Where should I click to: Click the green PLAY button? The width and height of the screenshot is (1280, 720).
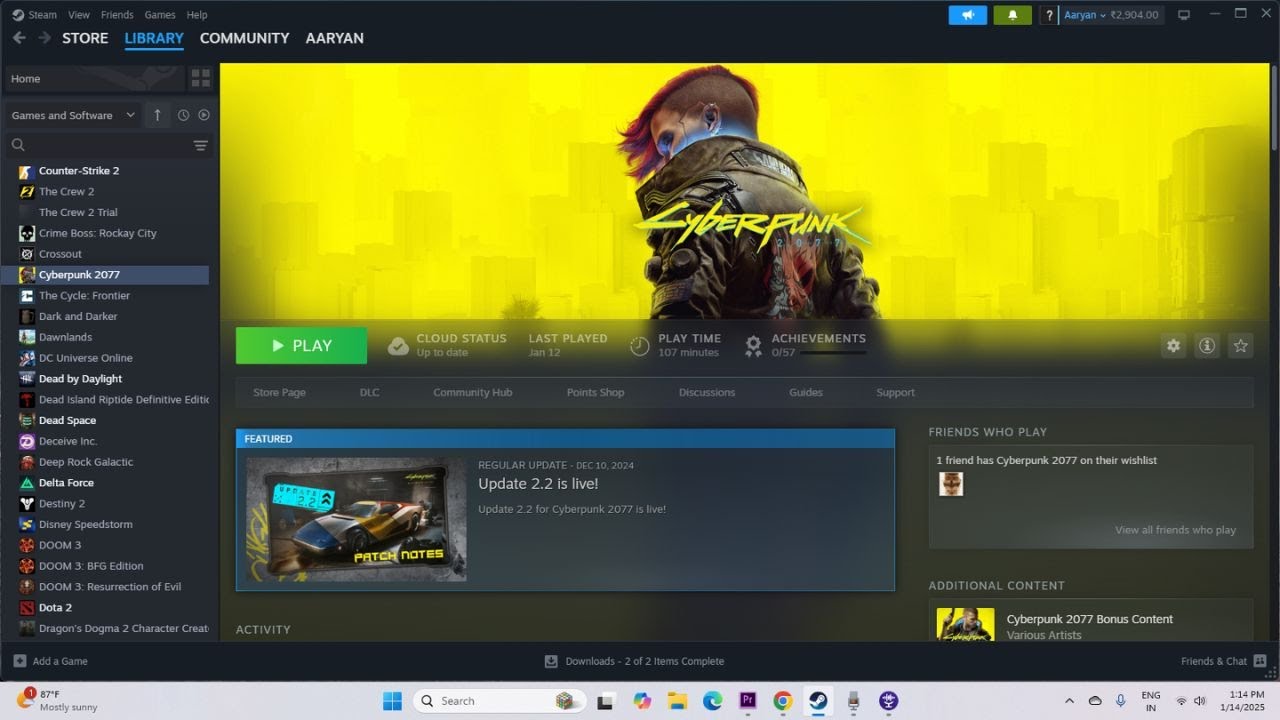pos(301,346)
